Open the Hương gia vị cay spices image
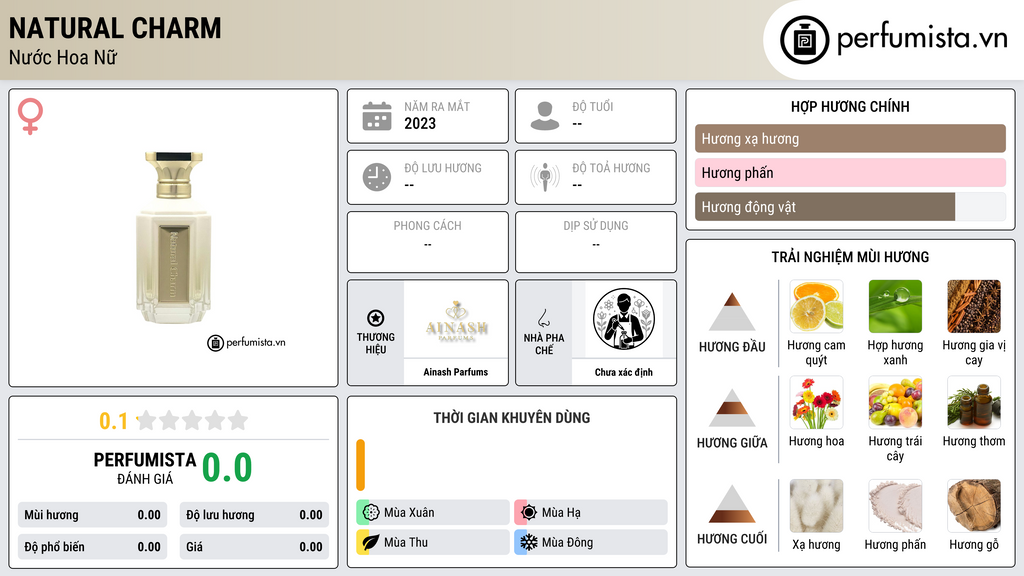 (974, 307)
